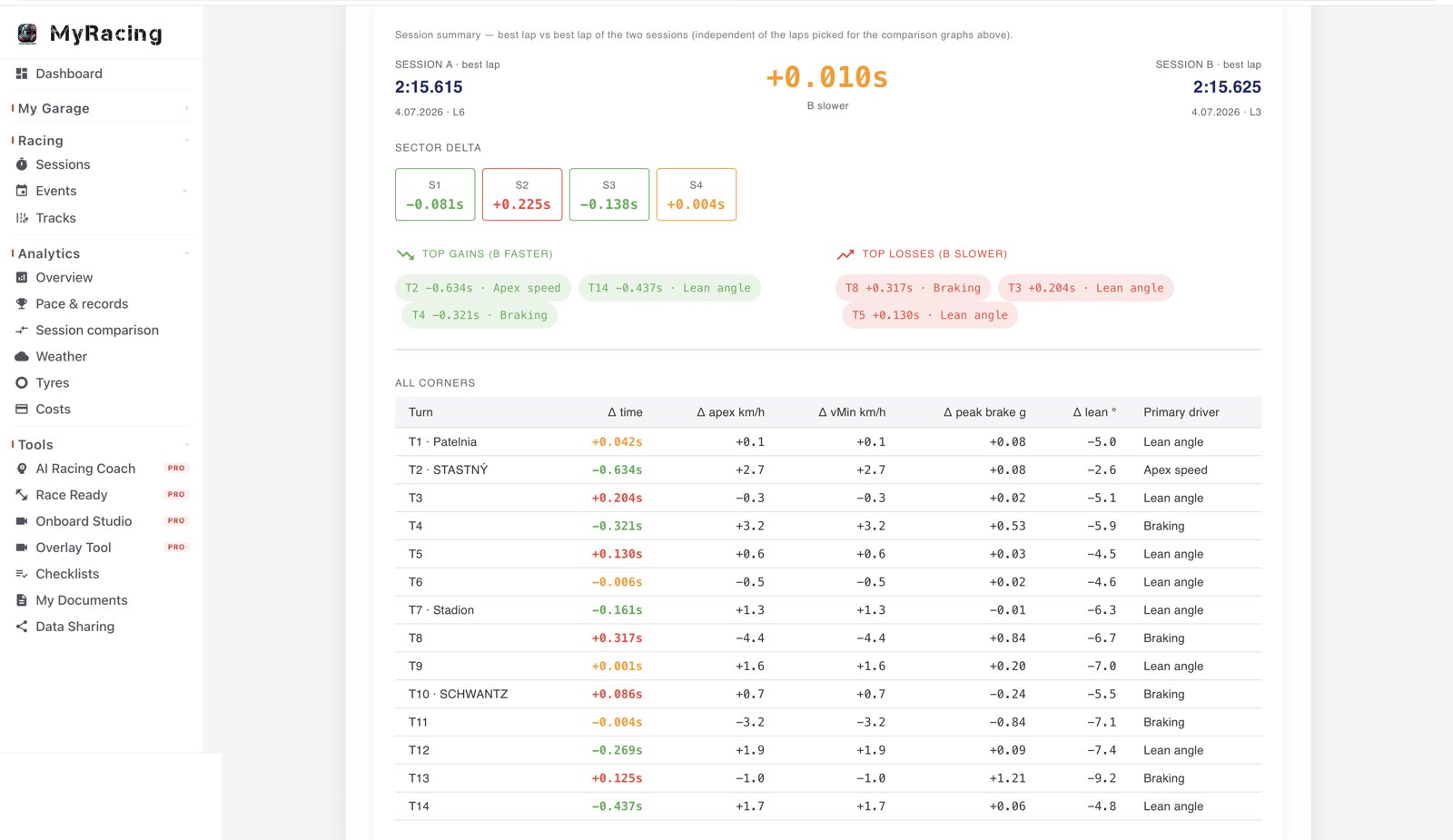This screenshot has width=1453, height=840.
Task: Click the Weather cloud icon
Action: (22, 356)
